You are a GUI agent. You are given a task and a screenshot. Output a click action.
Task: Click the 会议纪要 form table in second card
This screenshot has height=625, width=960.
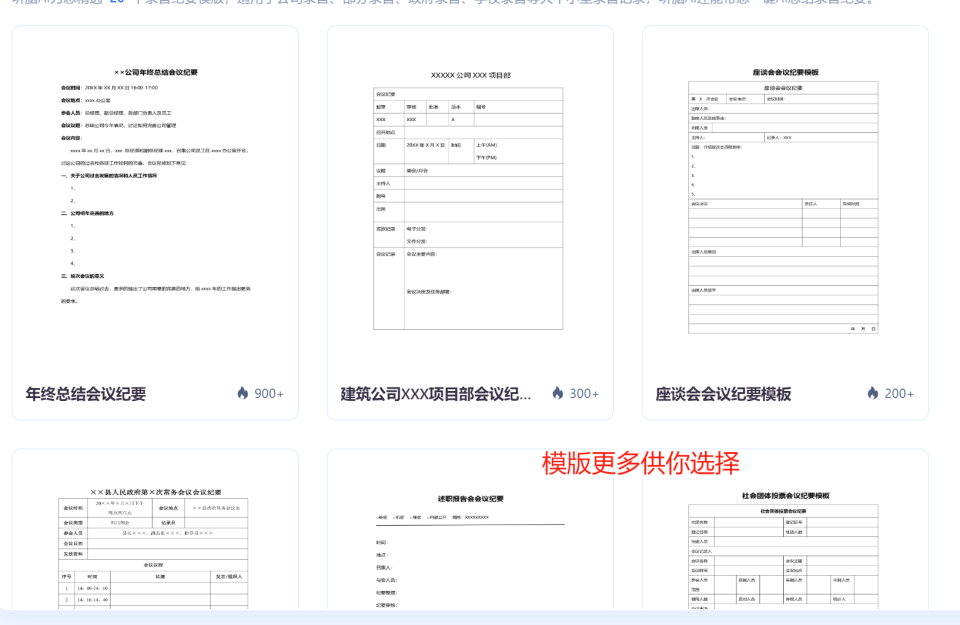468,209
